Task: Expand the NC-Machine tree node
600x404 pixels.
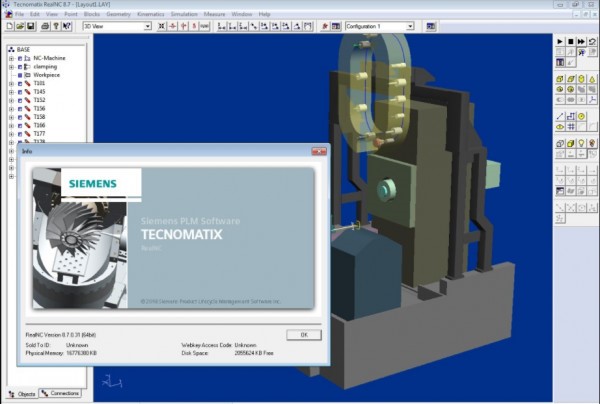Action: coord(11,58)
